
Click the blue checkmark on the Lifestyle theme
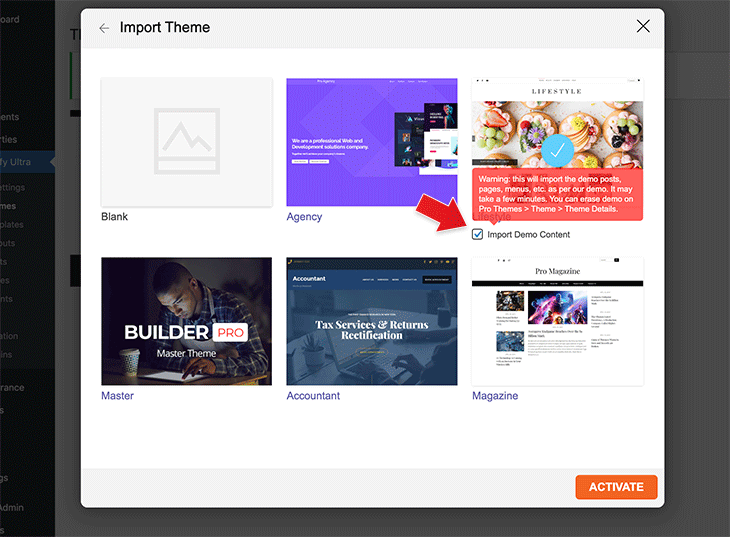(x=557, y=150)
